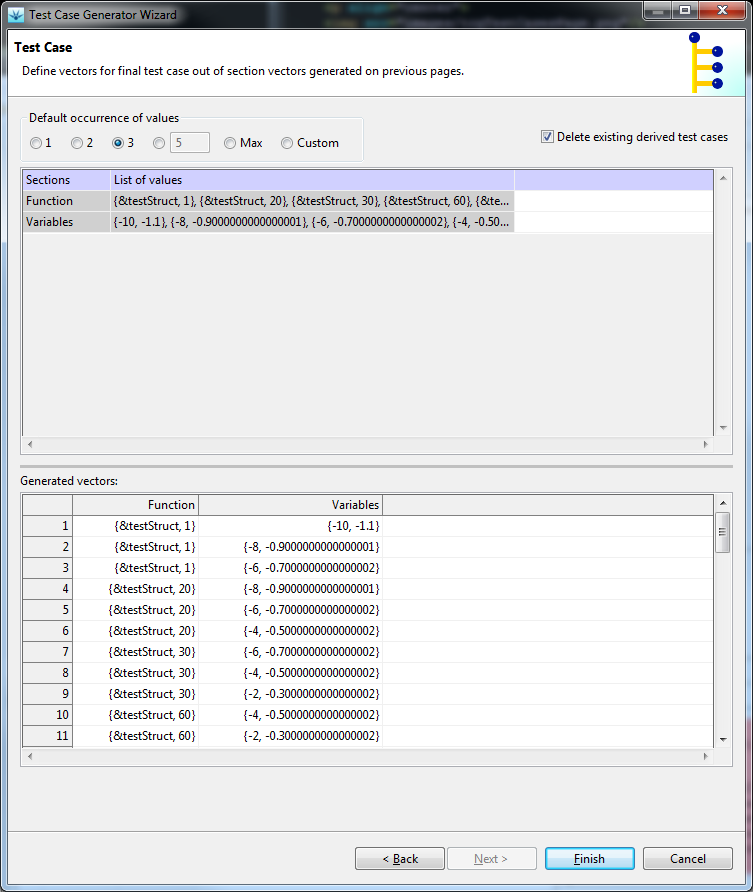The image size is (753, 892).
Task: Select occurrence radio button 2
Action: click(x=77, y=143)
